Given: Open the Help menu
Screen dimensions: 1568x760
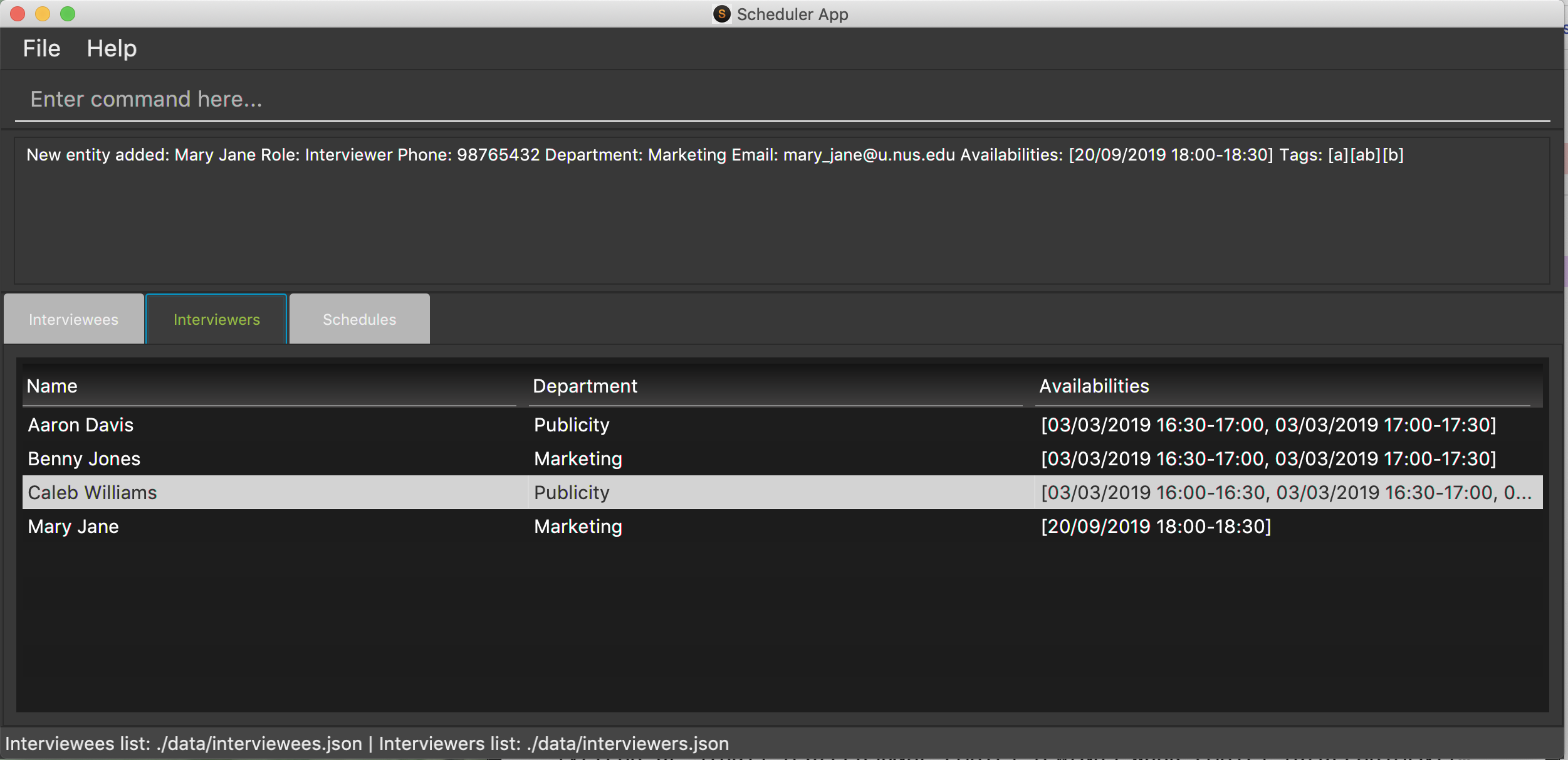Looking at the screenshot, I should pos(112,49).
